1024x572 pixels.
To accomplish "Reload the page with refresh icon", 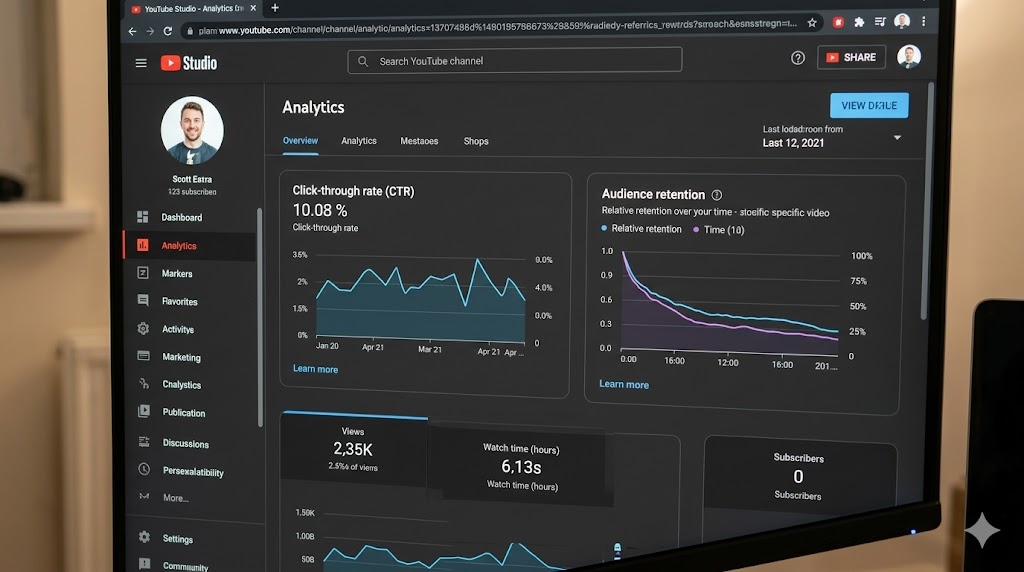I will tap(168, 31).
